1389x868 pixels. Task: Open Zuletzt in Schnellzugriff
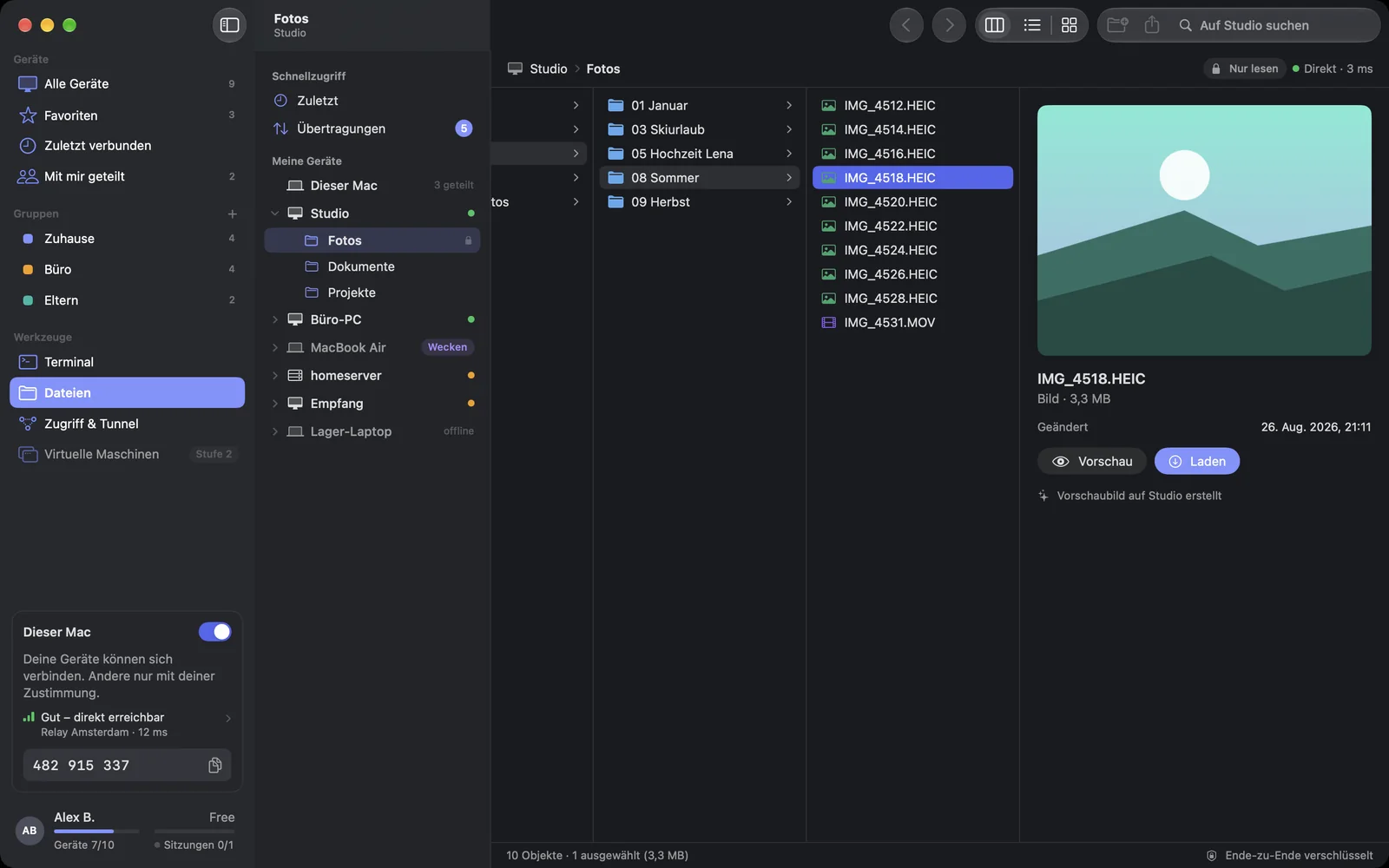(372, 101)
